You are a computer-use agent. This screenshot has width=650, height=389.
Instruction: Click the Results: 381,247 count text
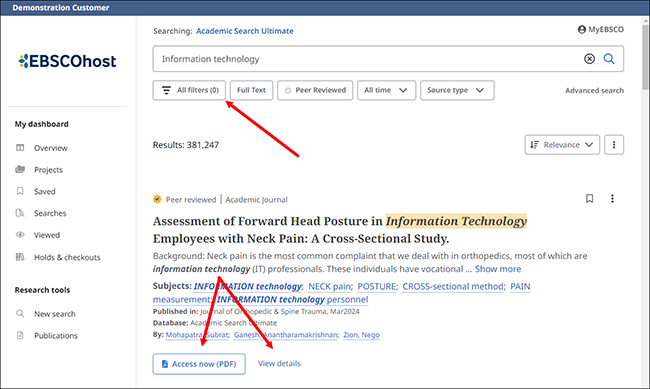coord(186,145)
